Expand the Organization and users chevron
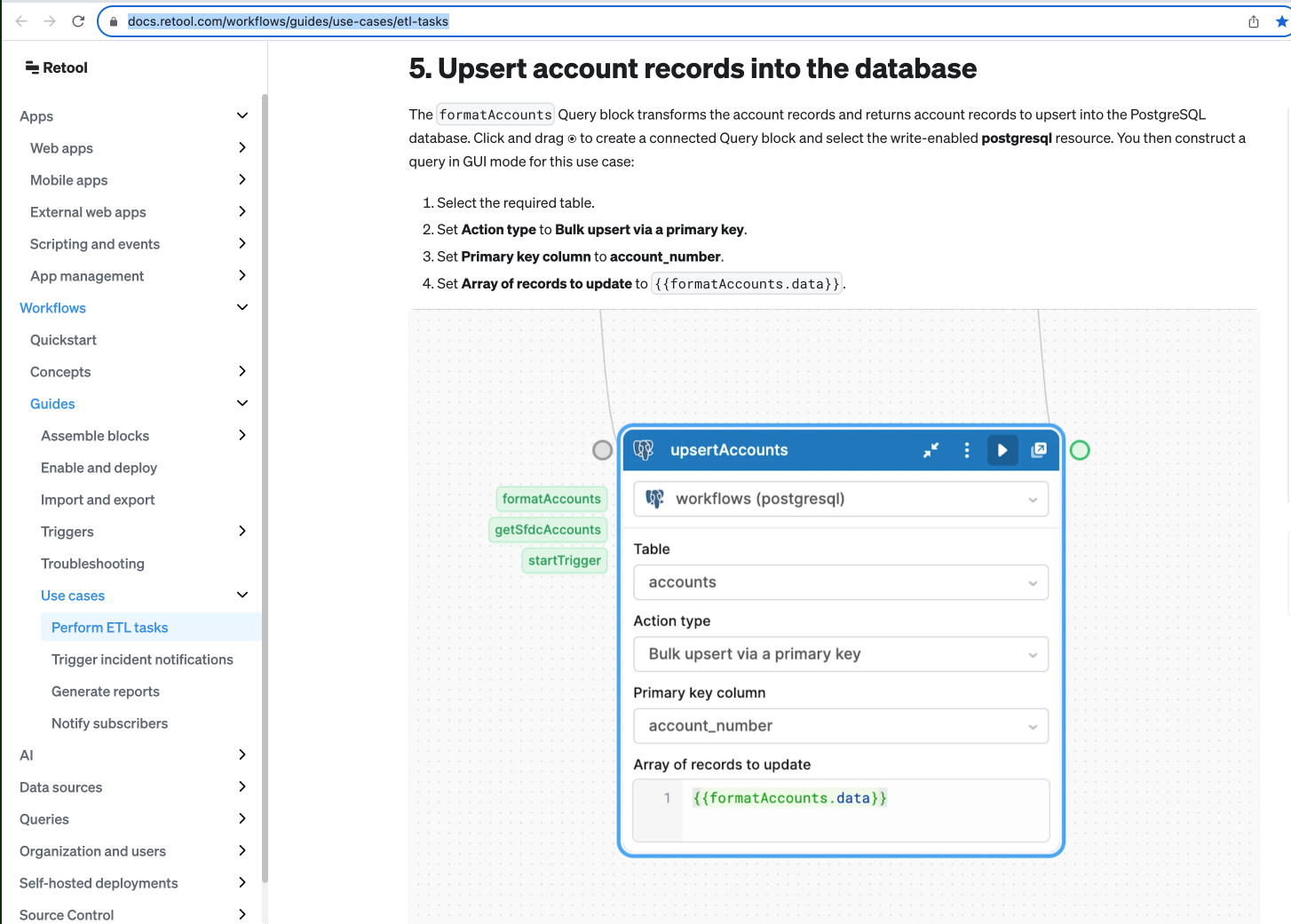Viewport: 1291px width, 924px height. coord(242,850)
